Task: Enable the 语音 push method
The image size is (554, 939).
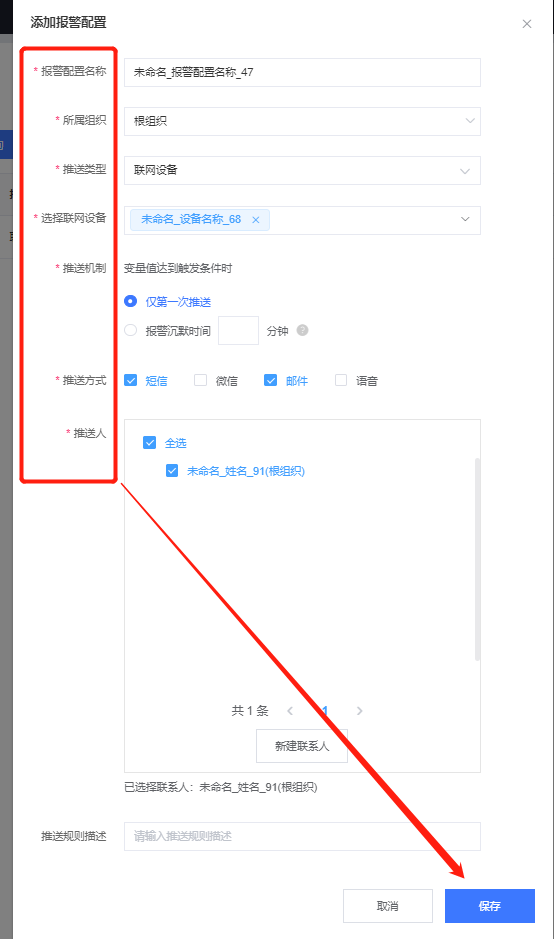Action: pyautogui.click(x=341, y=380)
